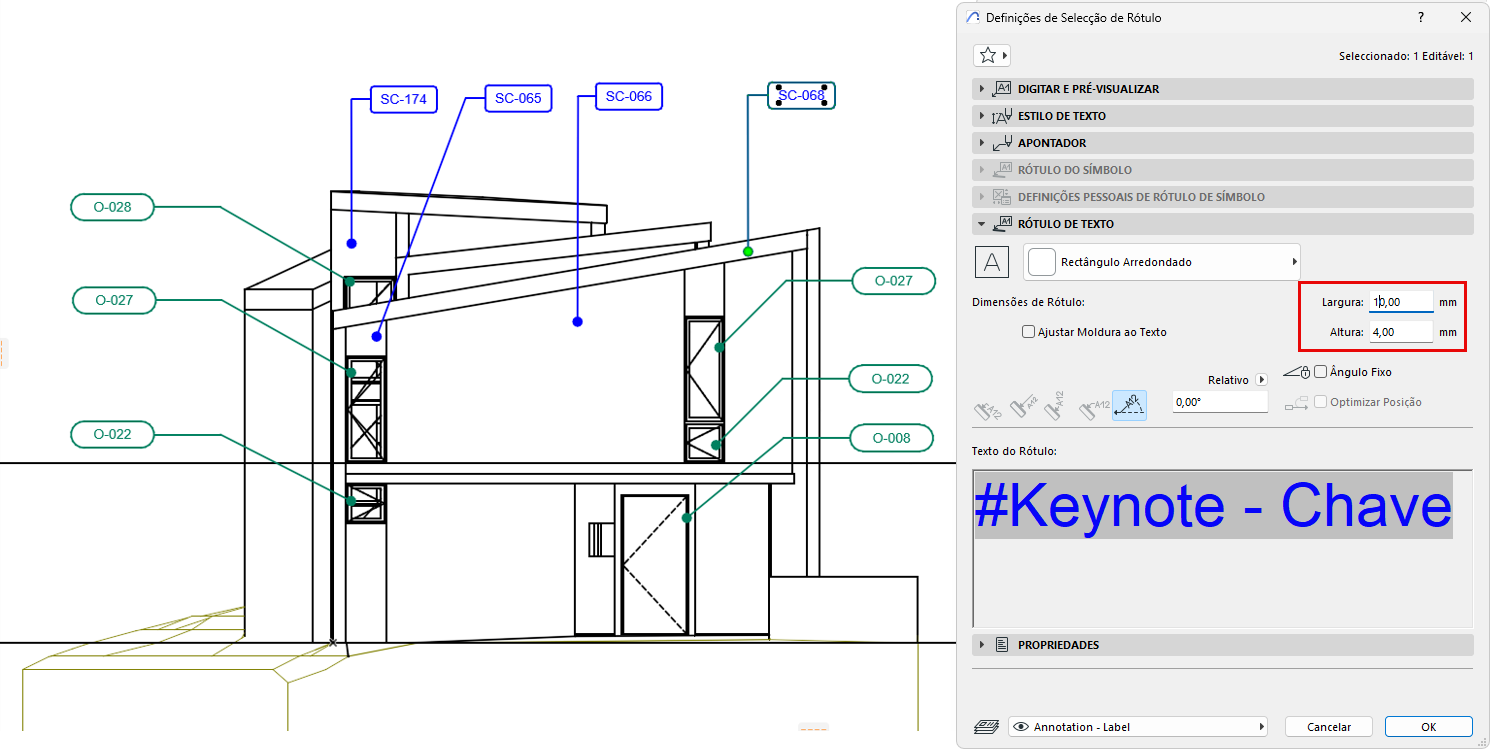
Task: Click the selected SC-068 label
Action: tap(801, 95)
